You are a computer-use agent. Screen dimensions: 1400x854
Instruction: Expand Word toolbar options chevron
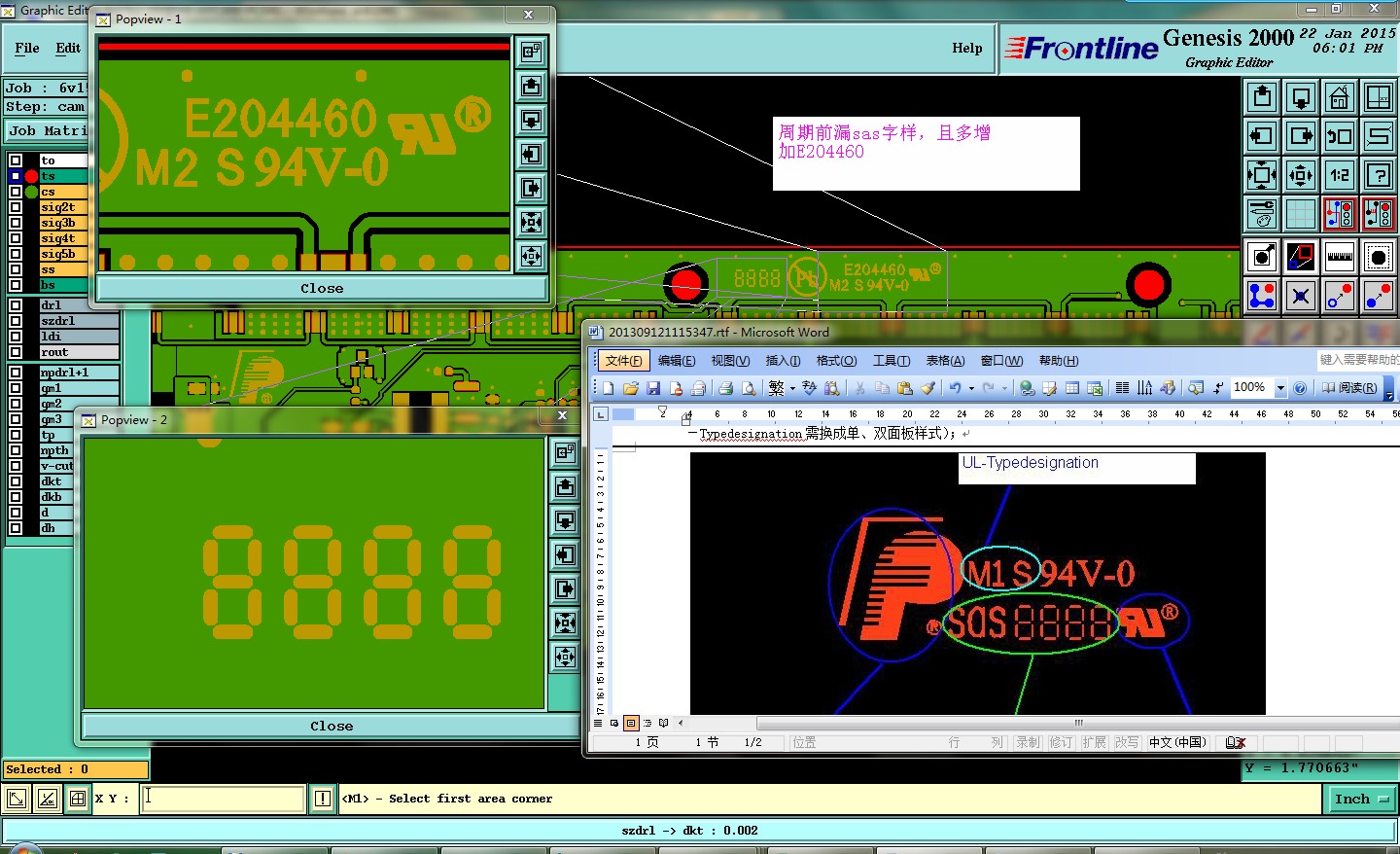[x=1389, y=389]
